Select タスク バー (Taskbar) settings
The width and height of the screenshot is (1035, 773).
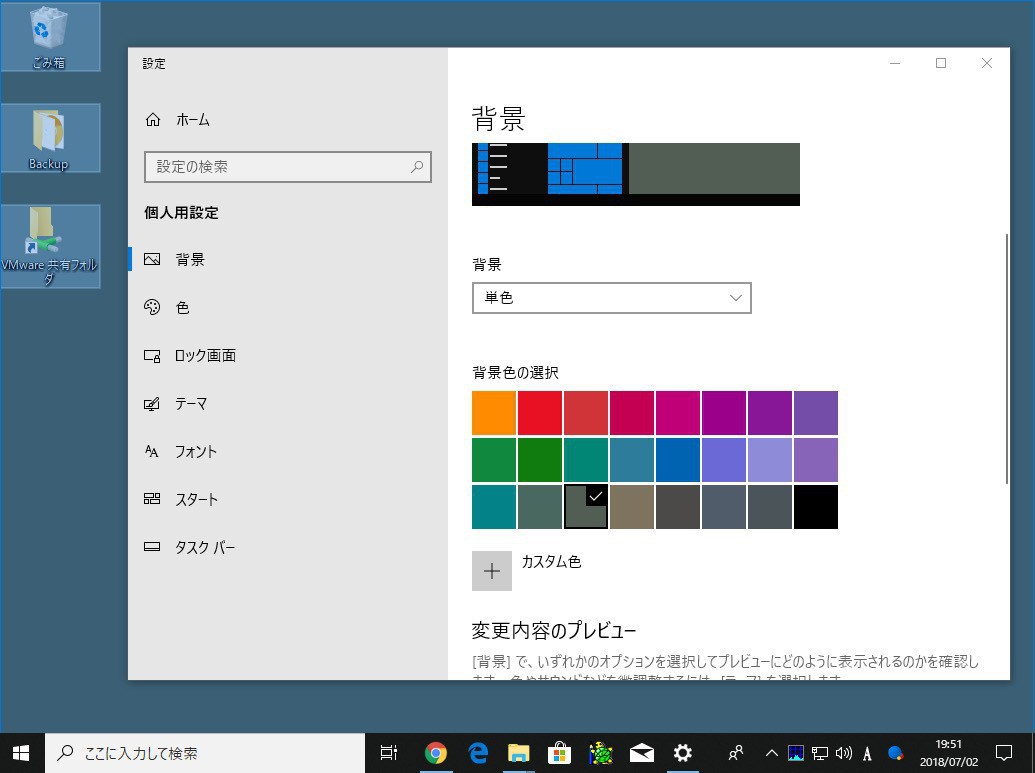coord(204,548)
